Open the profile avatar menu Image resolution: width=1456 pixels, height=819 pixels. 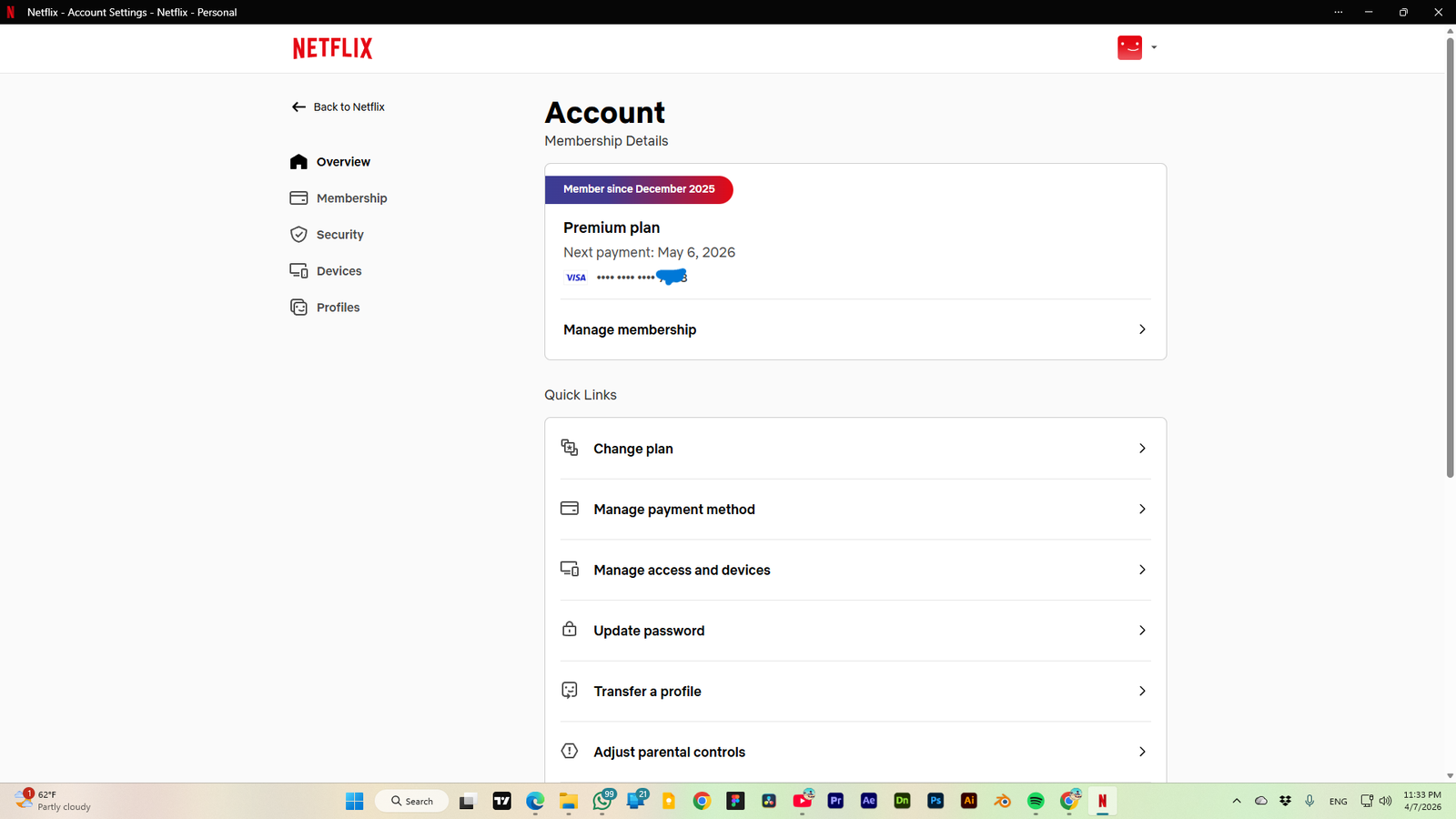point(1129,47)
